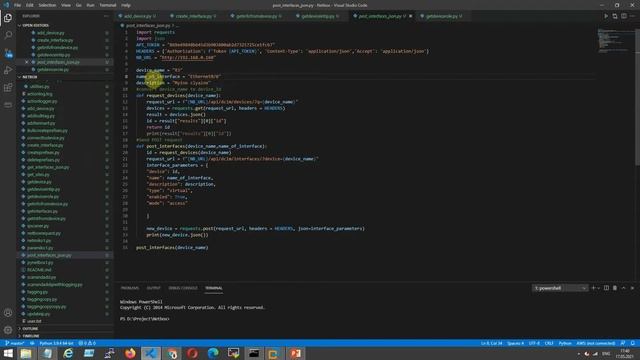This screenshot has height=360, width=640.
Task: Split the editor to the right
Action: [x=624, y=16]
